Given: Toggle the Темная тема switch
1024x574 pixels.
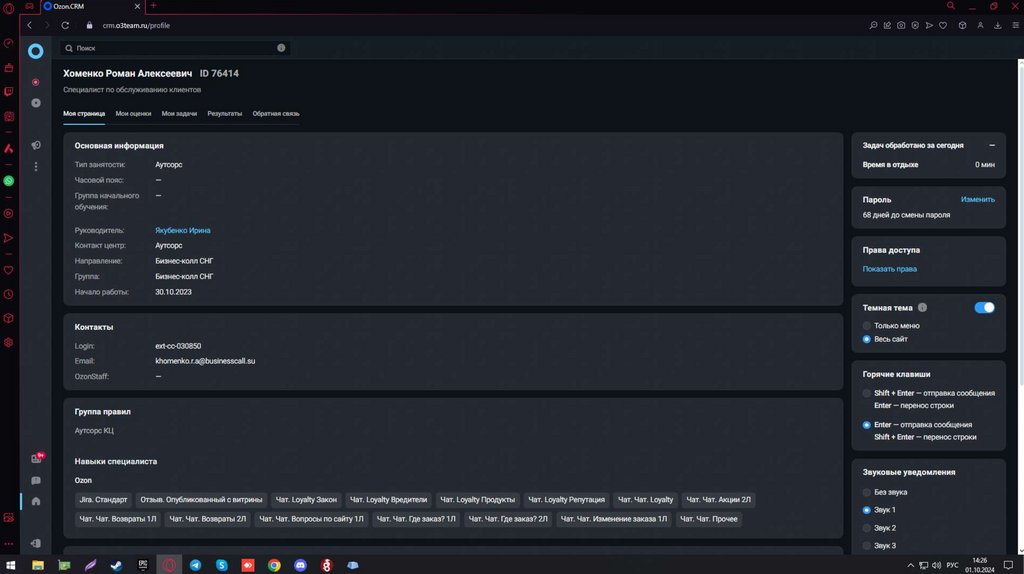Looking at the screenshot, I should point(984,308).
